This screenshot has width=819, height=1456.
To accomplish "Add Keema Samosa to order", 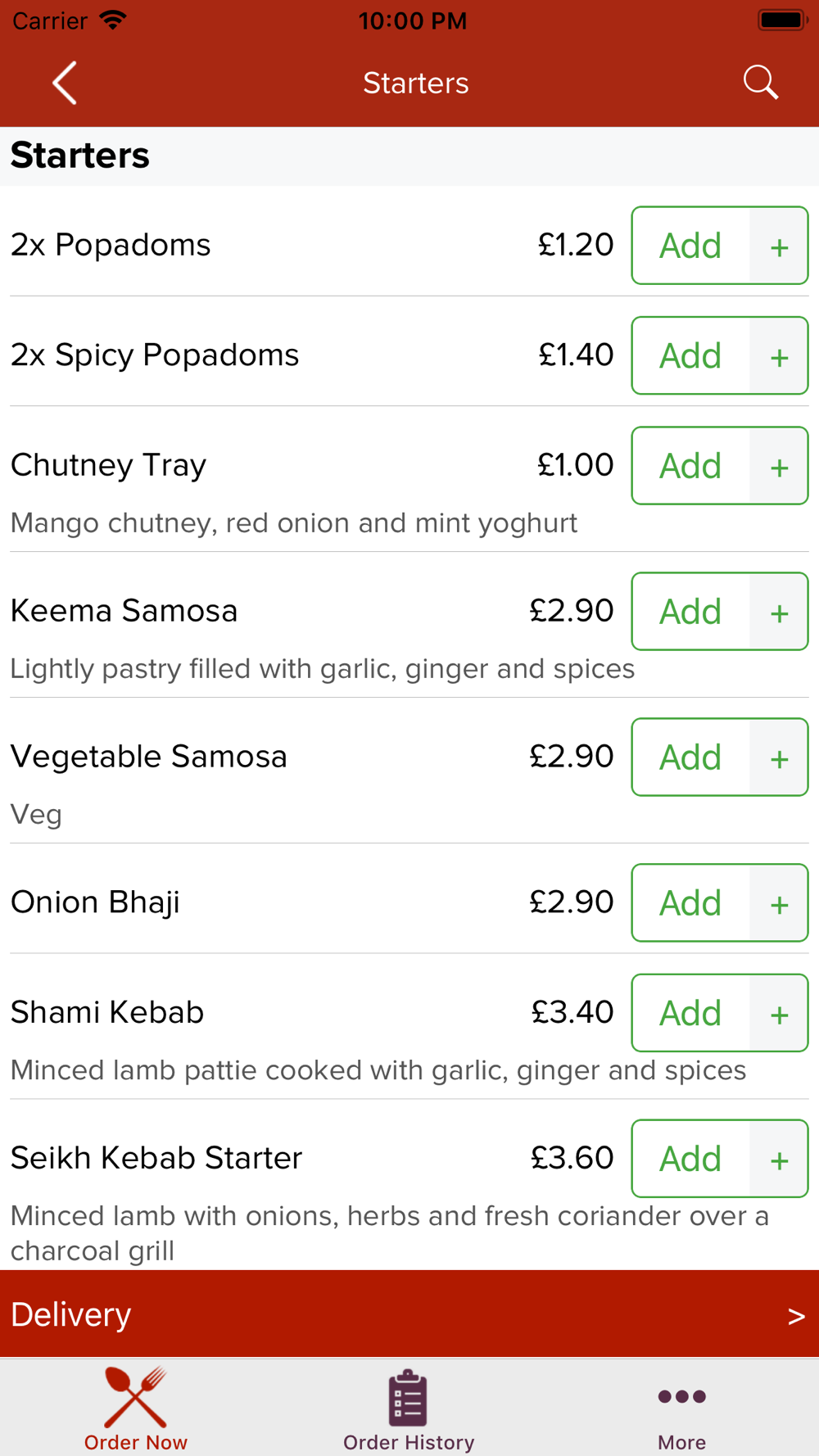I will tap(690, 612).
